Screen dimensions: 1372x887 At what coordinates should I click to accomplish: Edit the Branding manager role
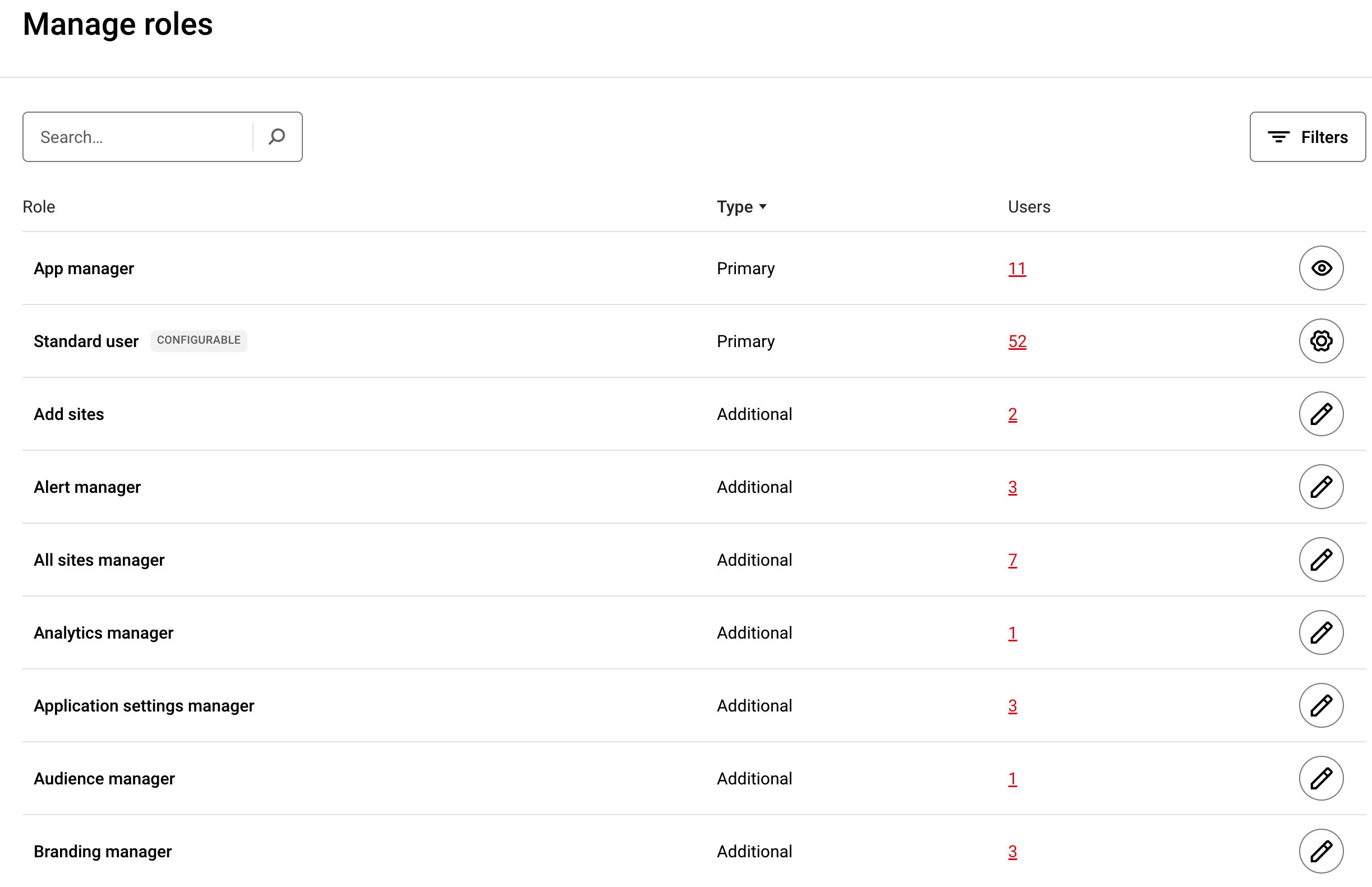point(1320,851)
